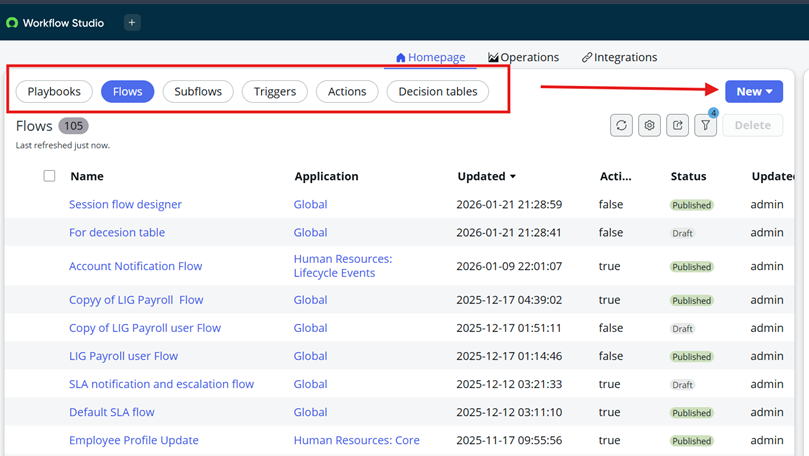This screenshot has height=456, width=809.
Task: Click the Name column header
Action: click(87, 176)
